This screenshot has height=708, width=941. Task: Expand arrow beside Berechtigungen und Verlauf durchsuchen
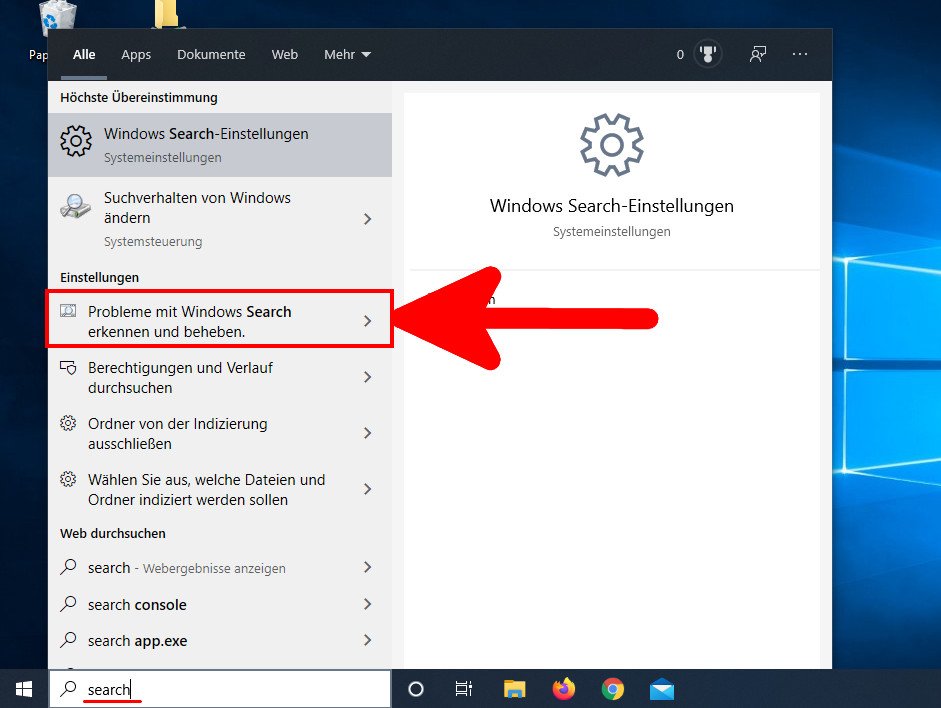pos(367,377)
